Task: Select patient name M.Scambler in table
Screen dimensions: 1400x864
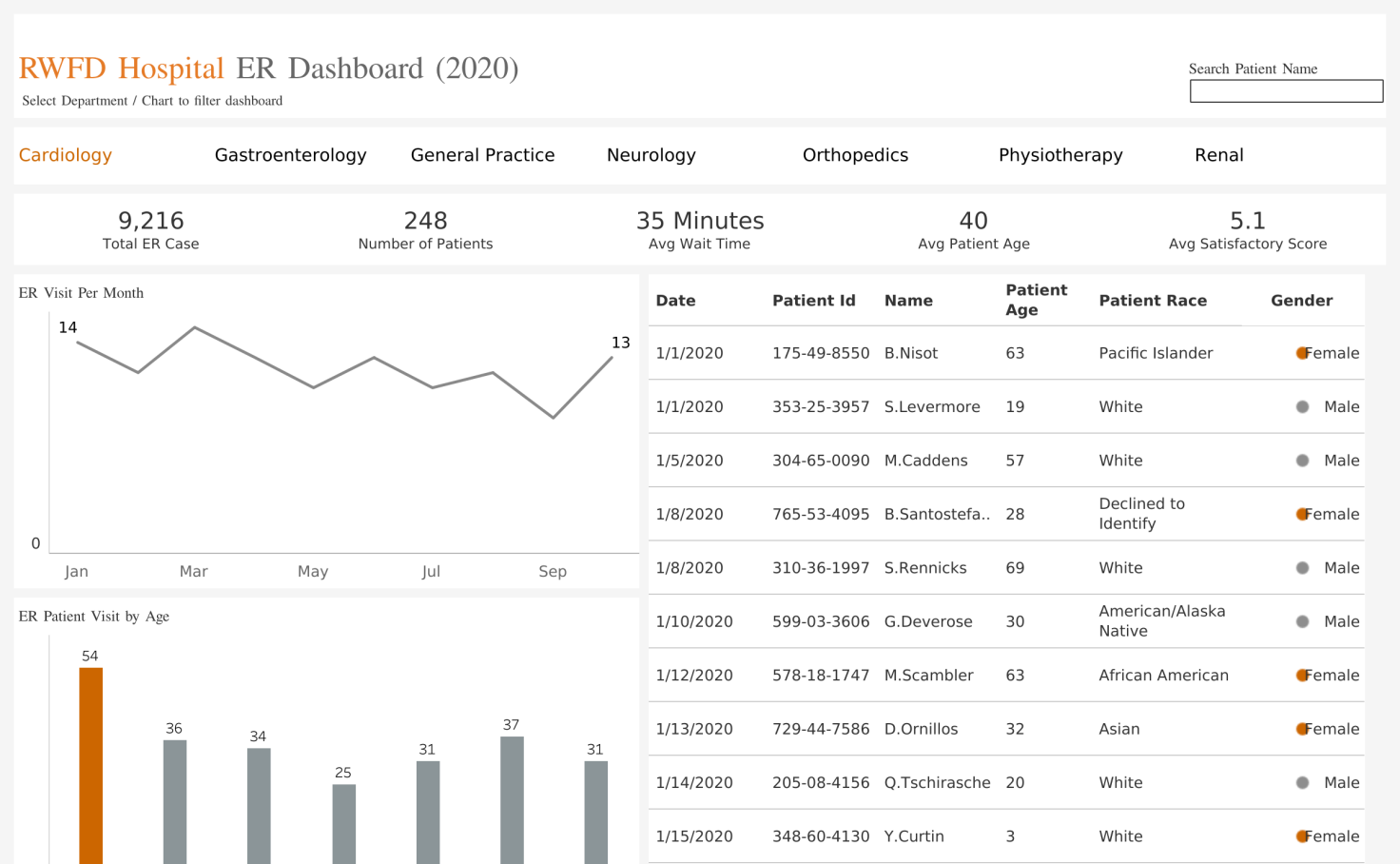Action: click(x=928, y=676)
